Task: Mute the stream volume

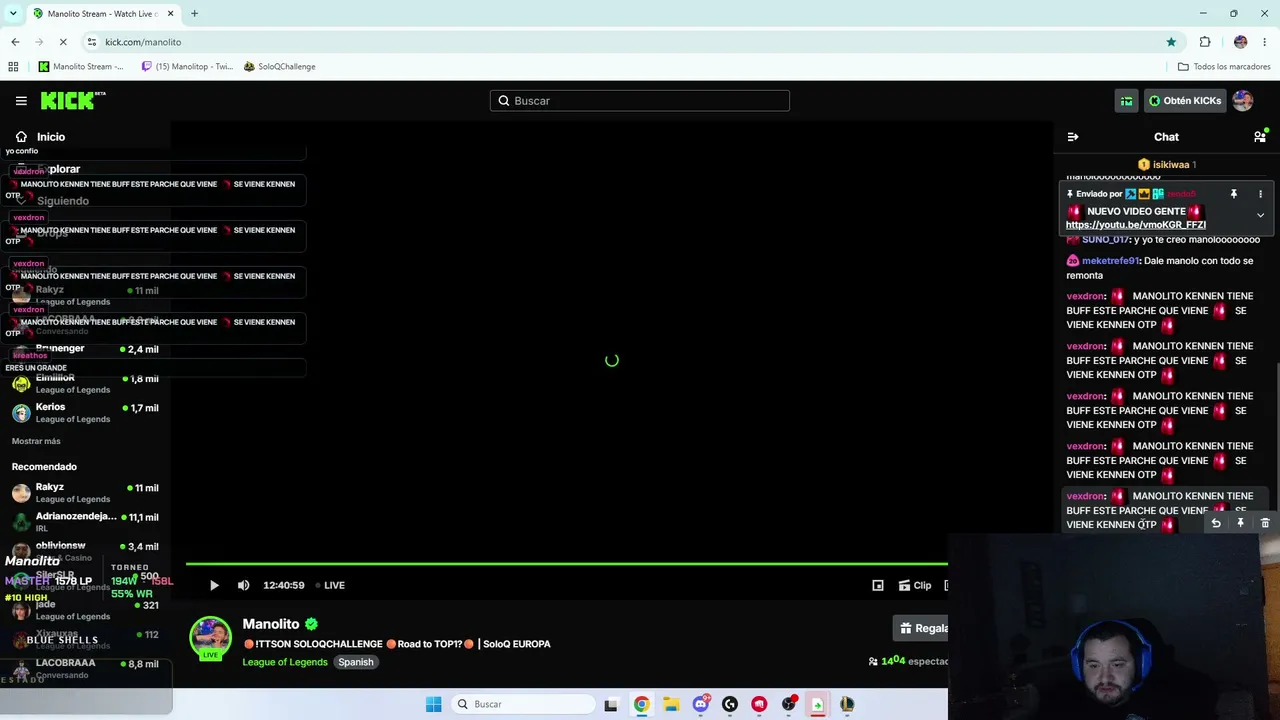Action: [244, 586]
